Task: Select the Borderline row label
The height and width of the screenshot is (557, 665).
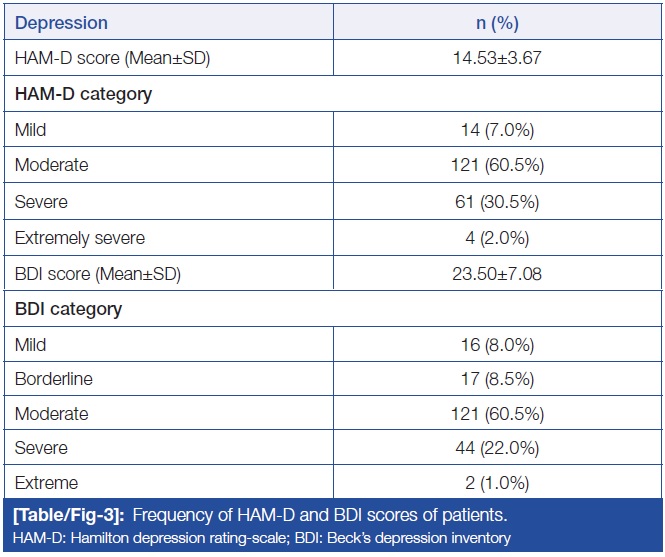Action: point(52,380)
